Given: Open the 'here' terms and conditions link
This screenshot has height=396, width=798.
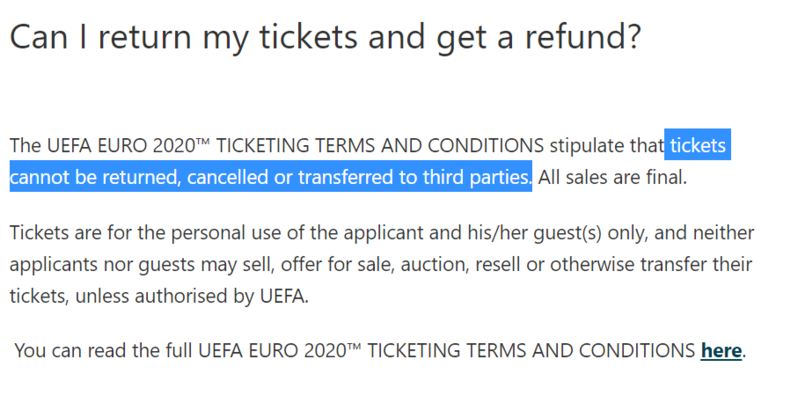Looking at the screenshot, I should (721, 351).
